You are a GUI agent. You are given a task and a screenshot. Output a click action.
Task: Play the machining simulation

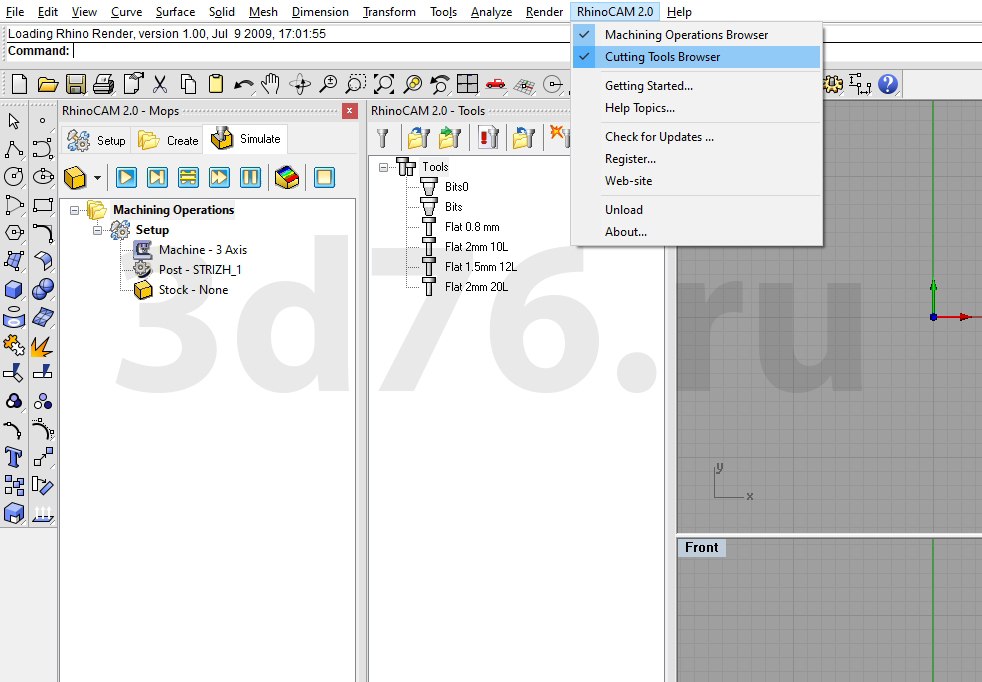(x=126, y=177)
